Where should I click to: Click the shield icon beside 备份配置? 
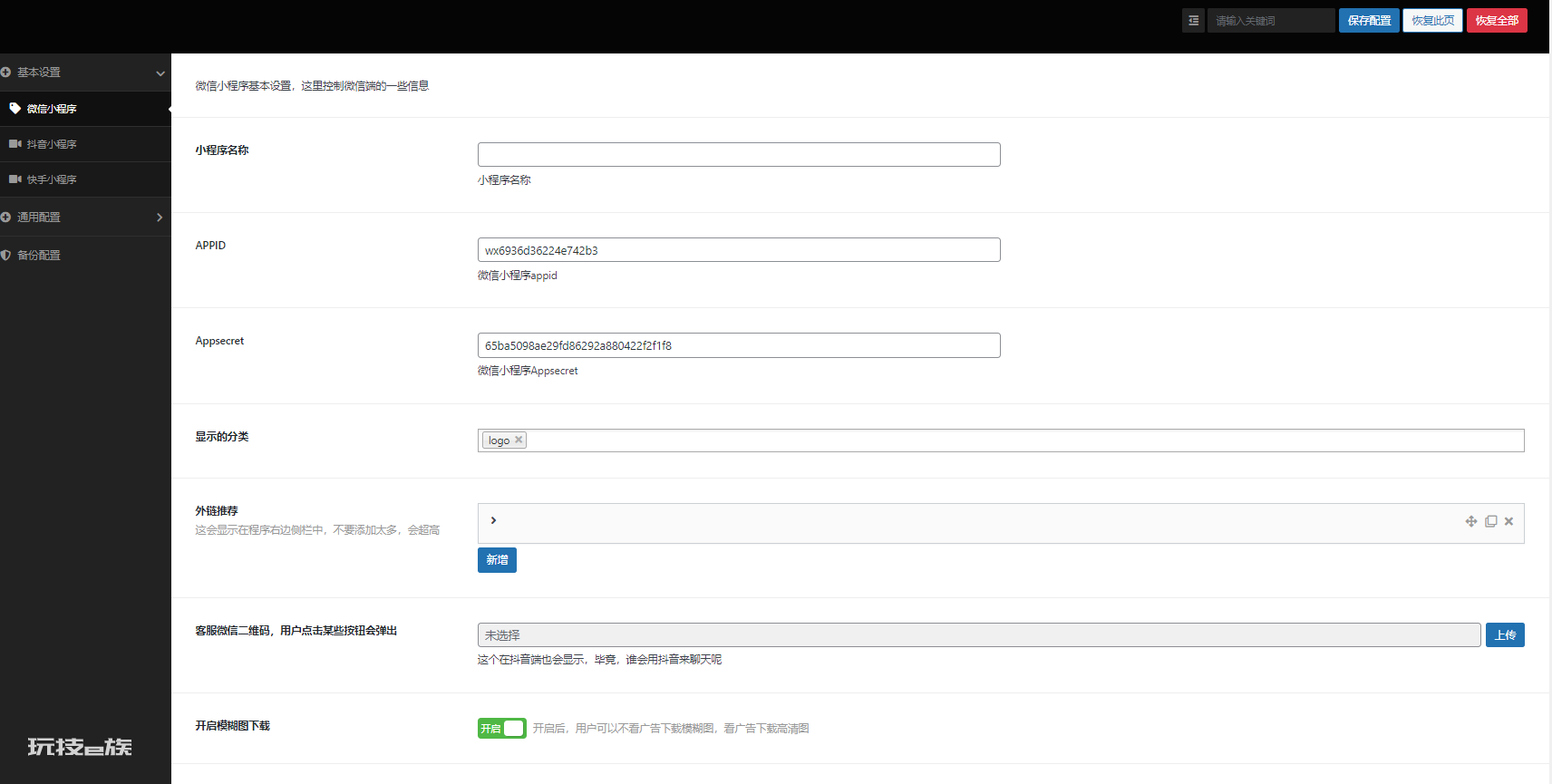(5, 256)
